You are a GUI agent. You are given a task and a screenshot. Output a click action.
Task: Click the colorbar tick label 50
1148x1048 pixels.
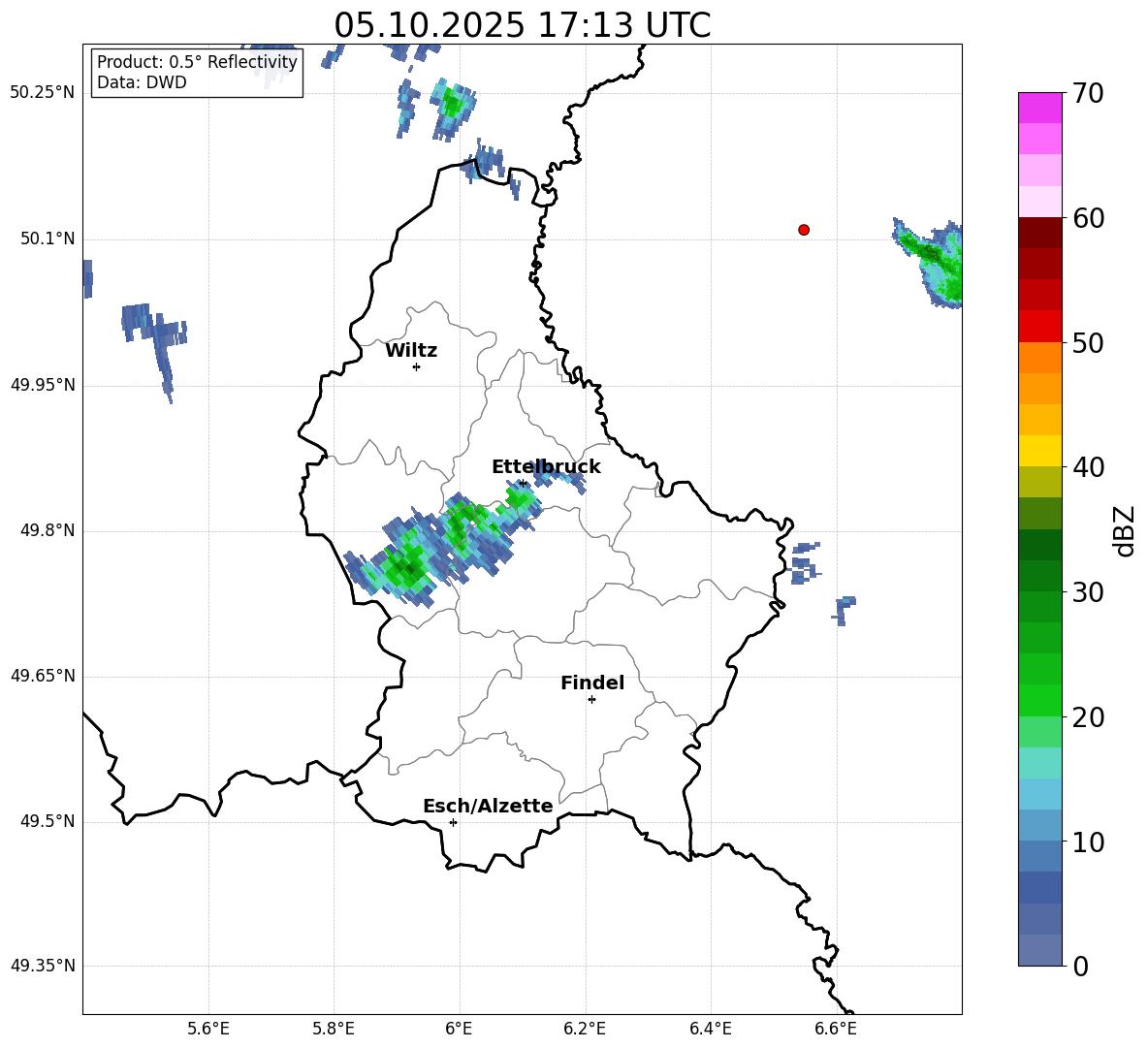click(1089, 343)
